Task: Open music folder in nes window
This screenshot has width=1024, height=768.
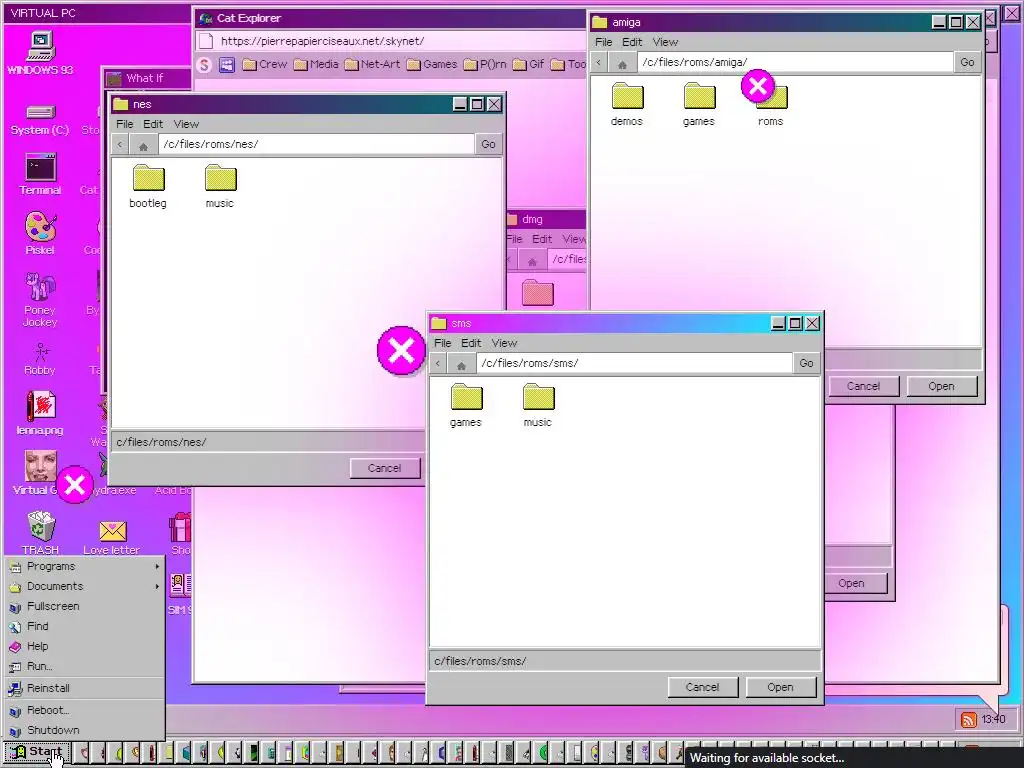Action: (x=220, y=186)
